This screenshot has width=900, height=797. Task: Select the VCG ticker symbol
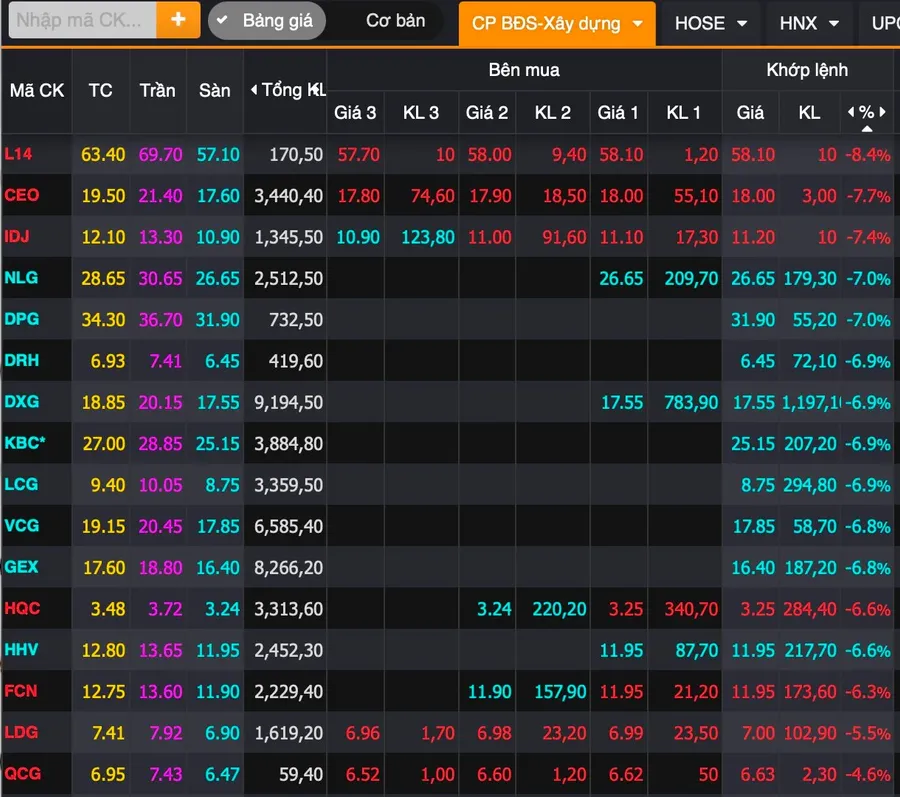coord(22,526)
